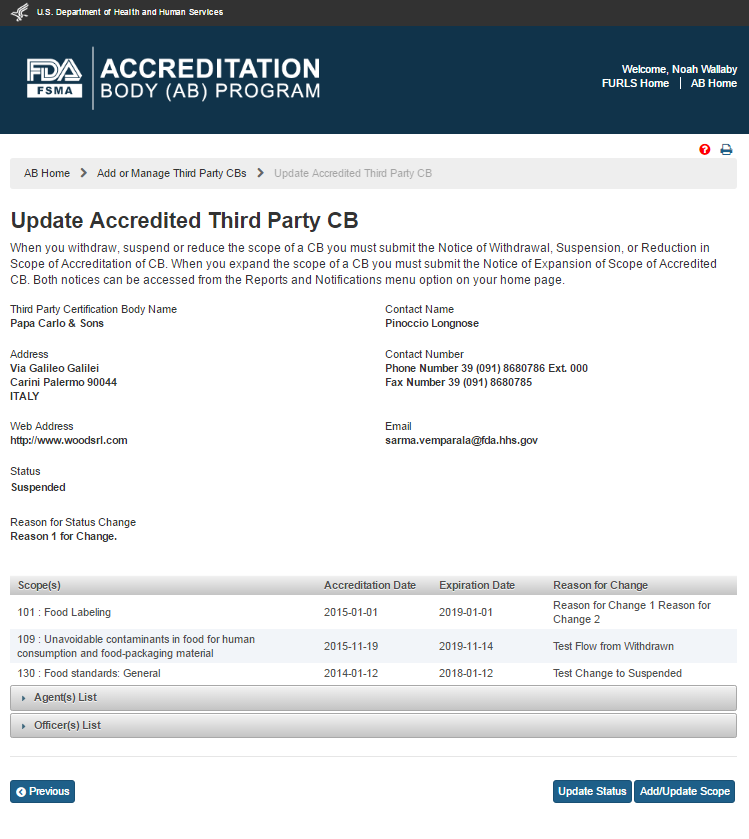Navigate to Add or Manage Third Party CBs breadcrumb
Image resolution: width=749 pixels, height=839 pixels.
tap(171, 173)
